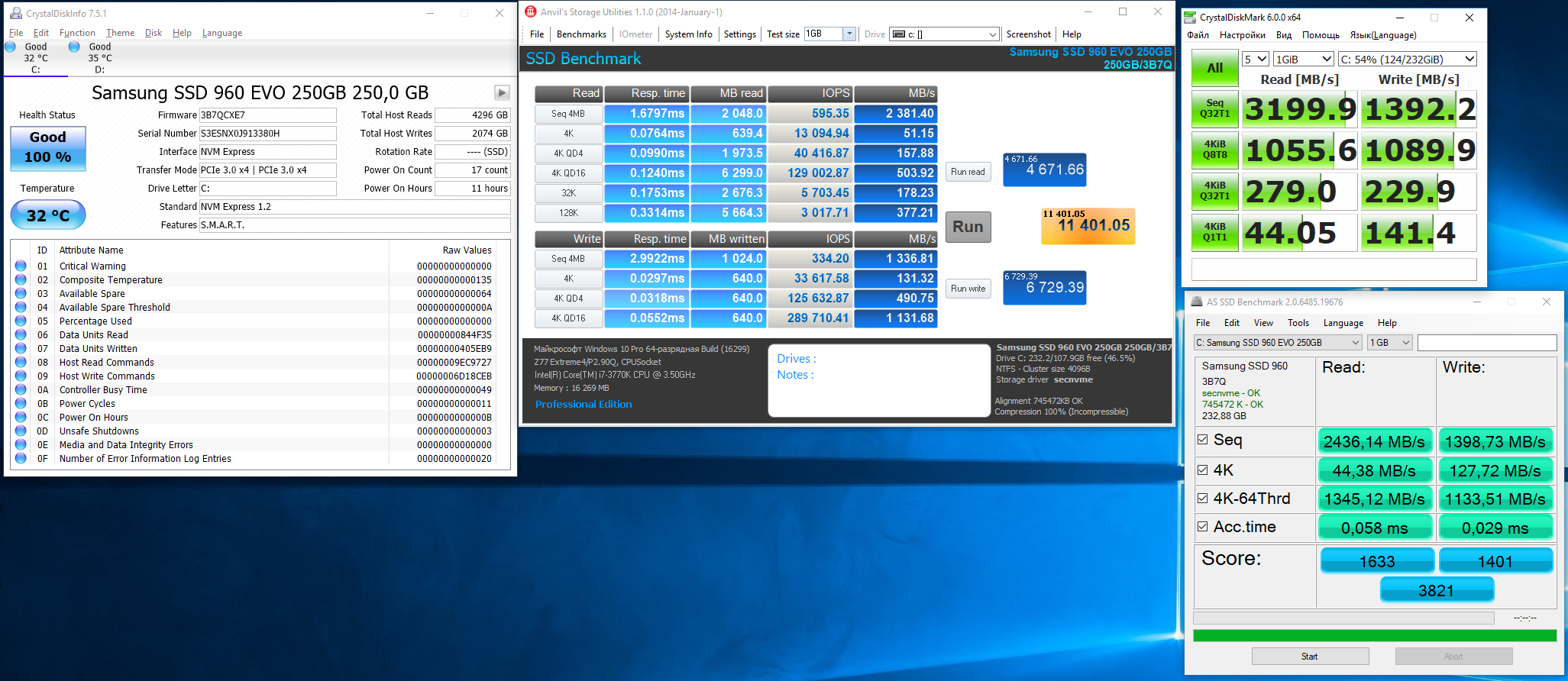The height and width of the screenshot is (681, 1568).
Task: Run the 4KiB Q32T1 test
Action: pyautogui.click(x=1214, y=191)
